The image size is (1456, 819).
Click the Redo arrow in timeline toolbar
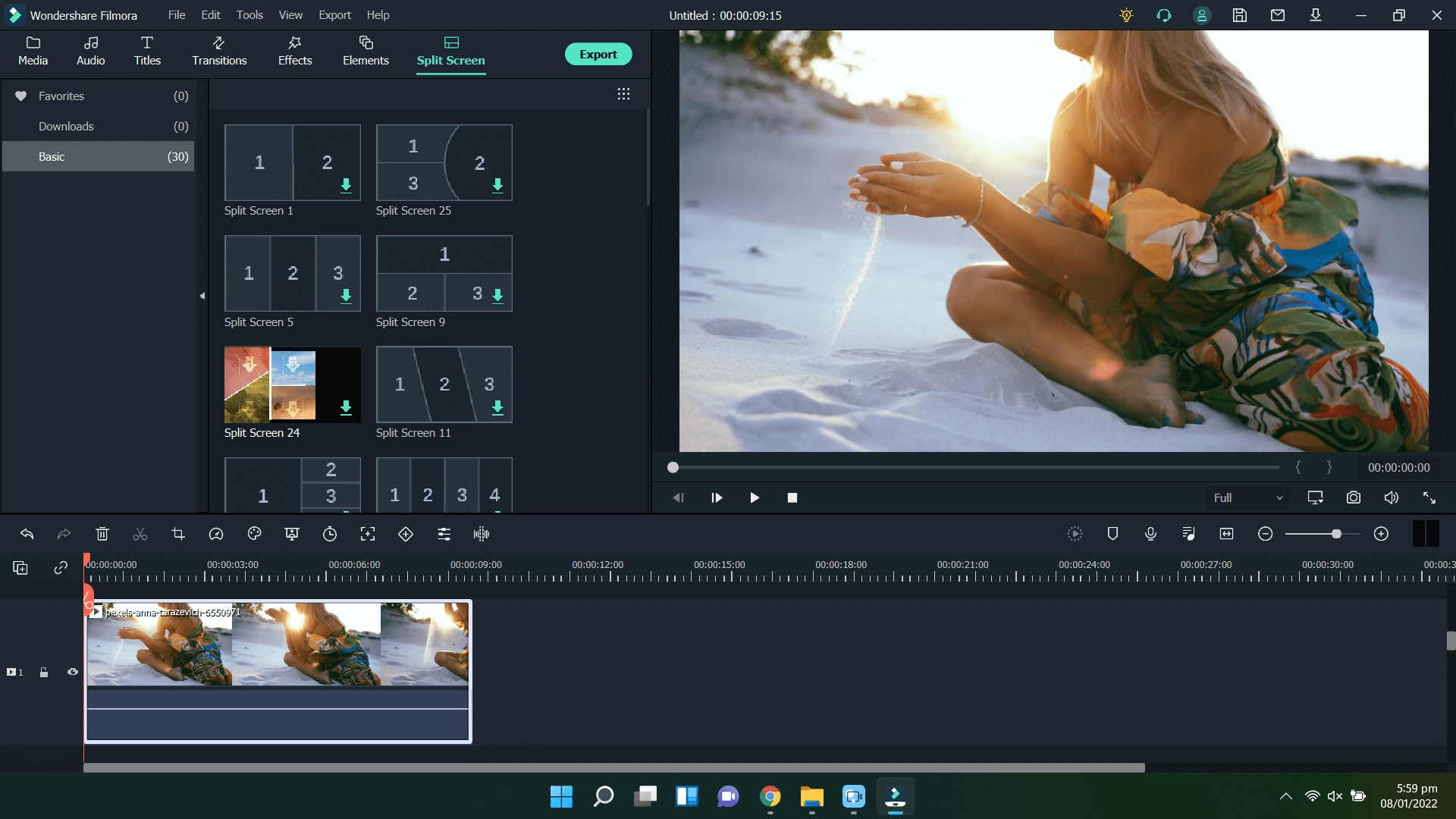(x=64, y=534)
